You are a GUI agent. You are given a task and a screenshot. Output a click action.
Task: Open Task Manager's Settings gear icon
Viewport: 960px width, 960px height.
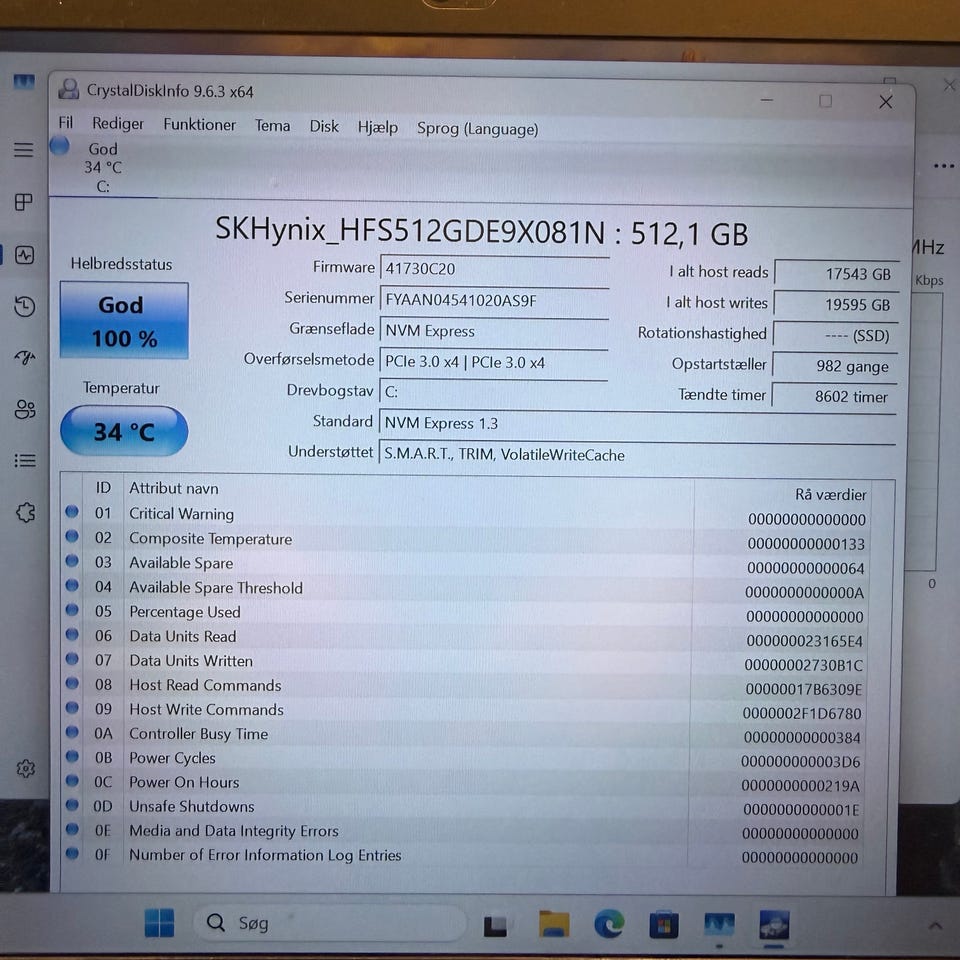(x=25, y=768)
